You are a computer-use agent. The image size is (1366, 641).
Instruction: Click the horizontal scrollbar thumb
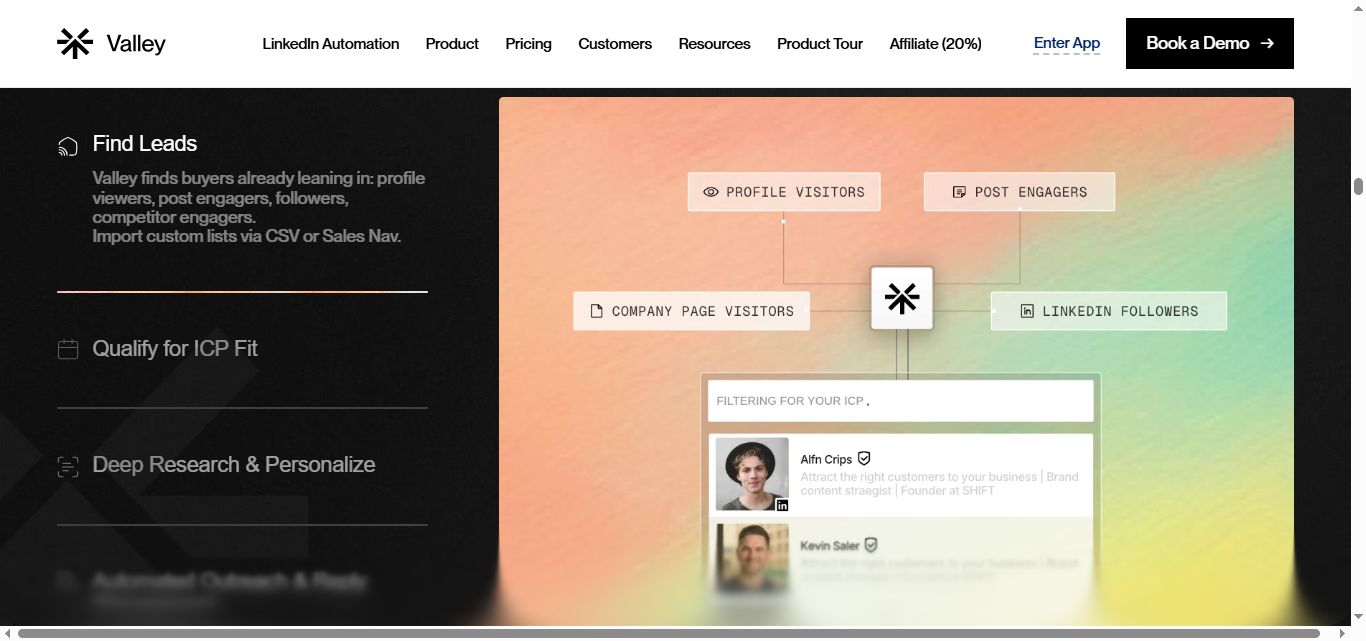(x=669, y=633)
